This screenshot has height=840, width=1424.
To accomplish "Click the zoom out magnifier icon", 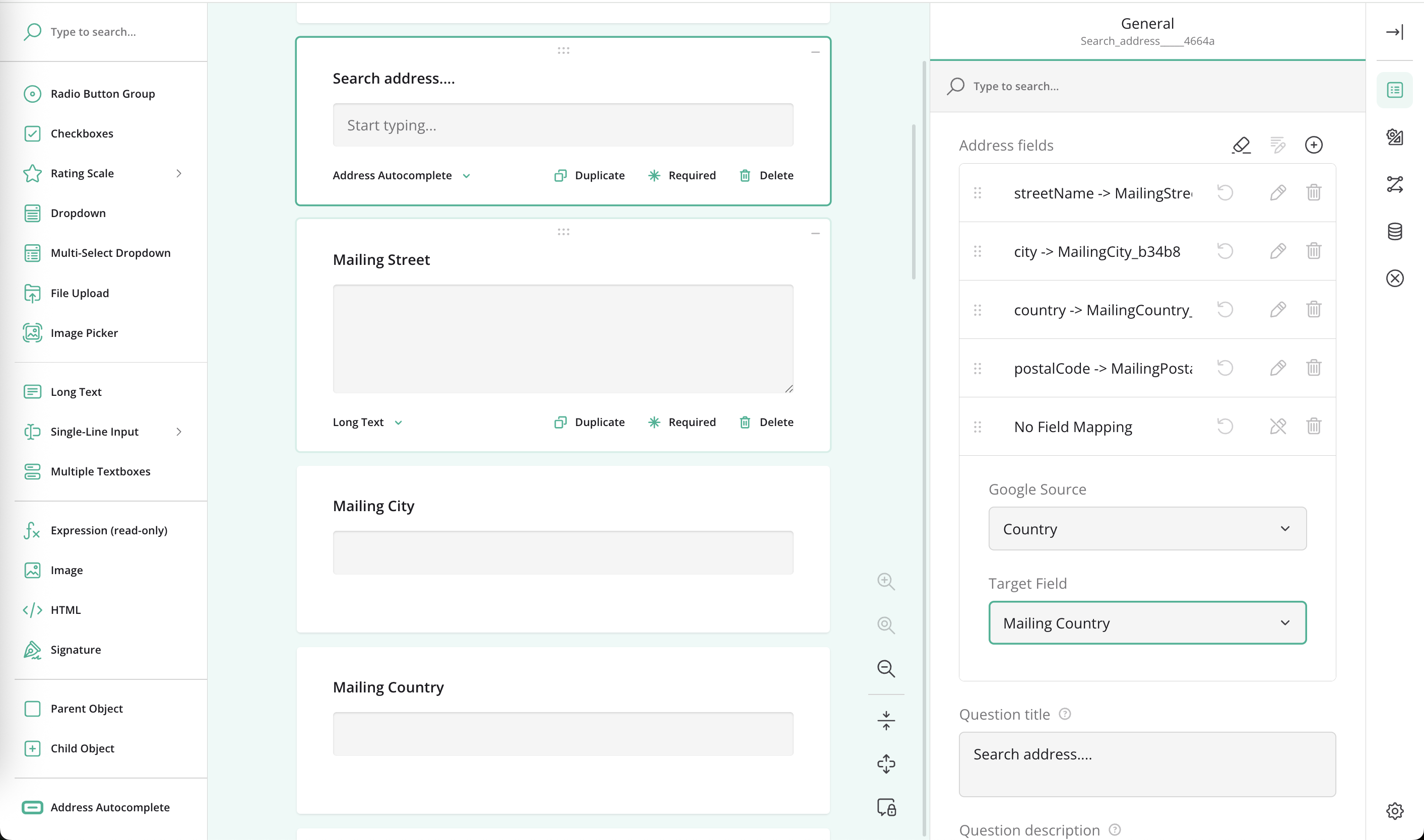I will coord(885,668).
